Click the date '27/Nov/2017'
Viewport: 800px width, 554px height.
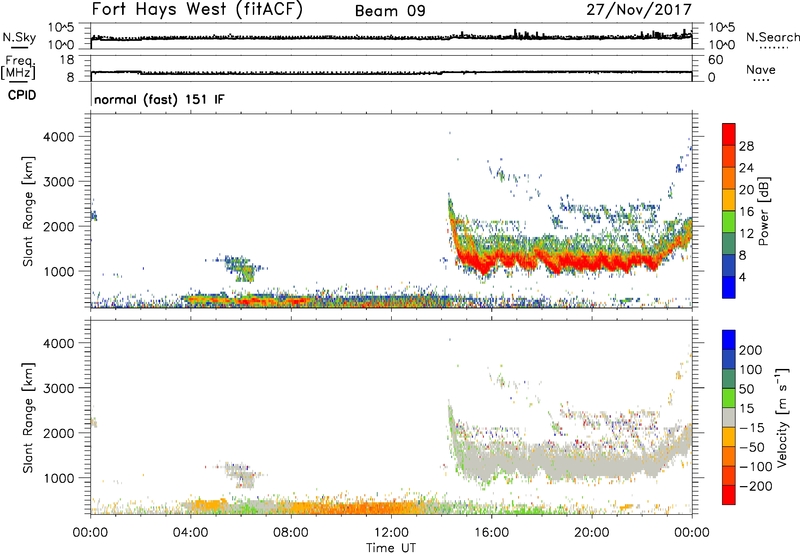click(x=639, y=9)
